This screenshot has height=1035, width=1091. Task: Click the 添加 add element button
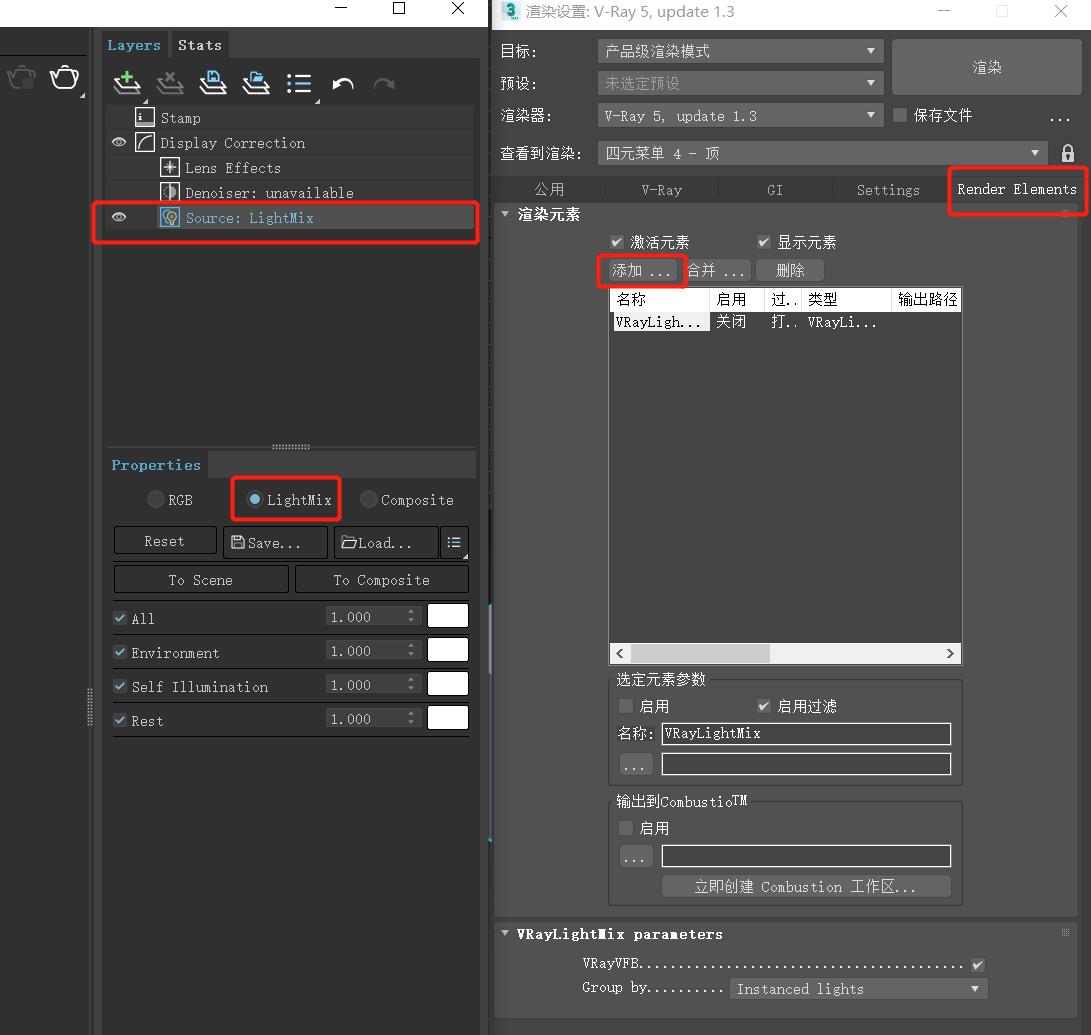(x=641, y=270)
